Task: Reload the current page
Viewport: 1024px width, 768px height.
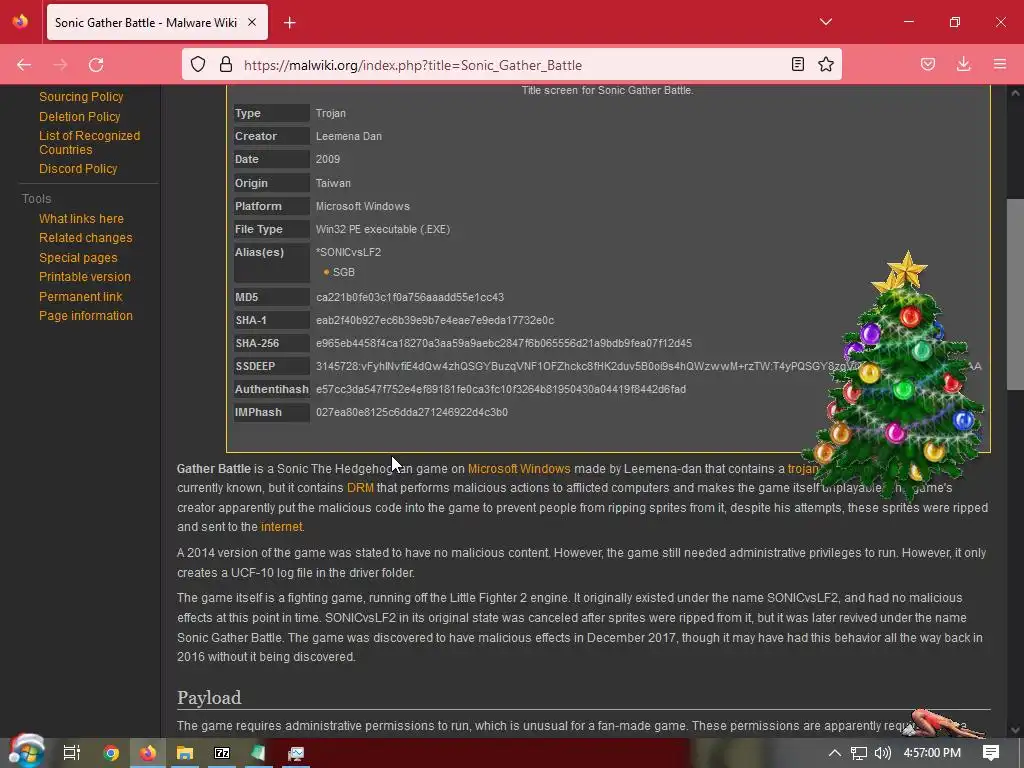Action: pos(96,65)
